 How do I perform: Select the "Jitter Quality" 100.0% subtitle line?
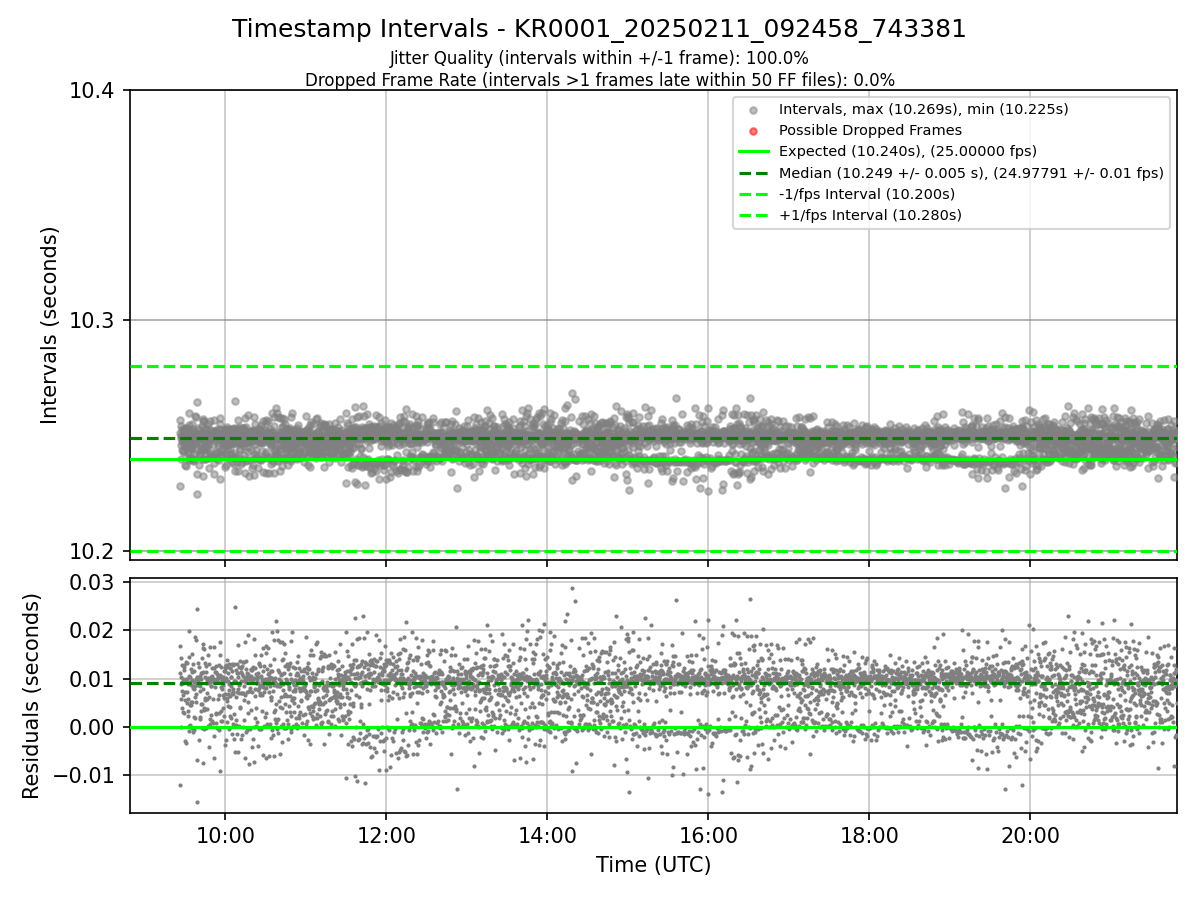pyautogui.click(x=599, y=58)
